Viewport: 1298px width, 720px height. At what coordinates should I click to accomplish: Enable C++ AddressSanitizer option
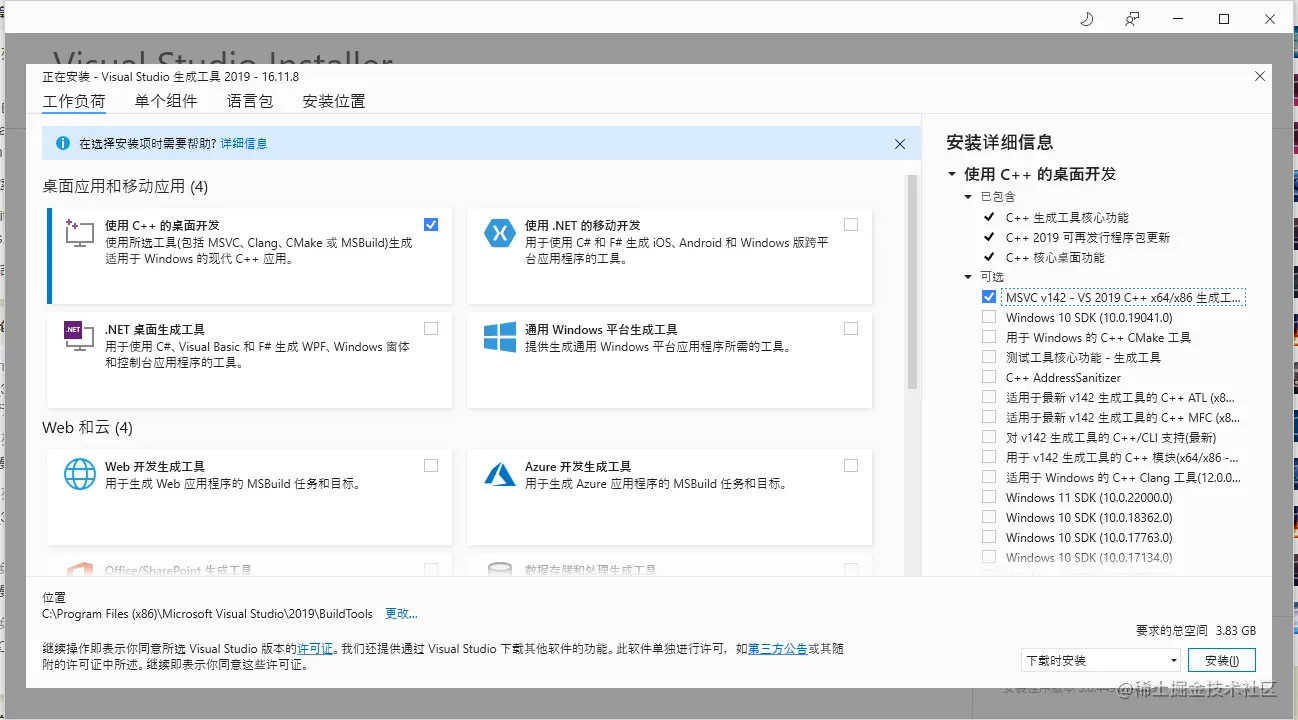point(989,377)
